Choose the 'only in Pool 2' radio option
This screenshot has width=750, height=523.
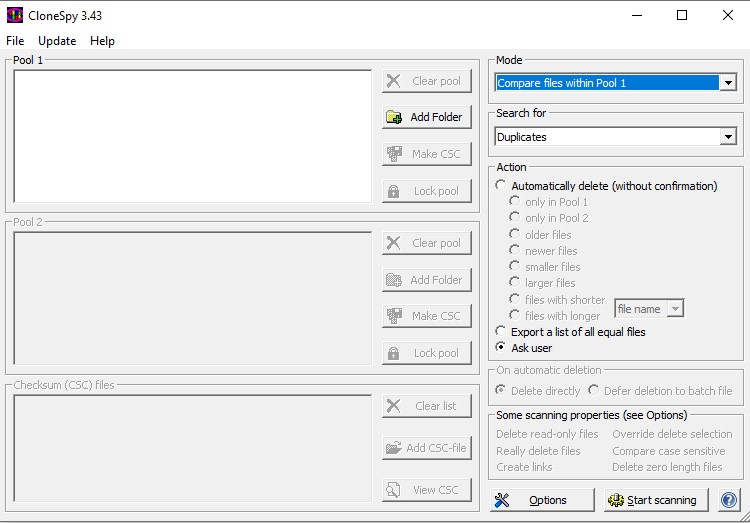click(515, 217)
